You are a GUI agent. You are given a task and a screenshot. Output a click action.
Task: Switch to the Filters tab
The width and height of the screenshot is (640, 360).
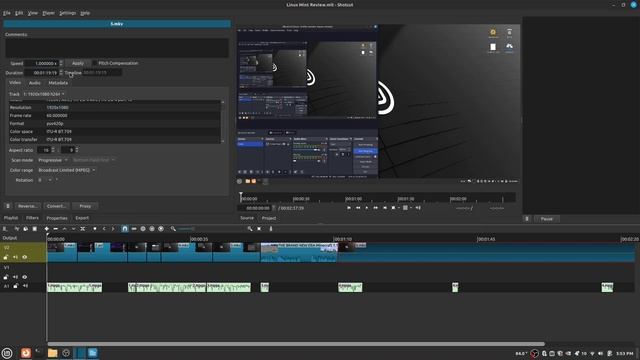[x=32, y=218]
